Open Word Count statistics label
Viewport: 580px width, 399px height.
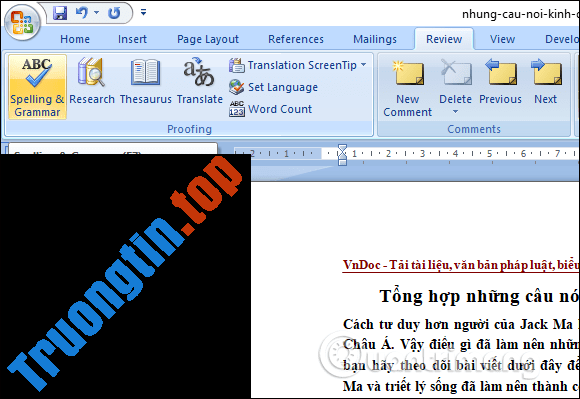pos(280,109)
